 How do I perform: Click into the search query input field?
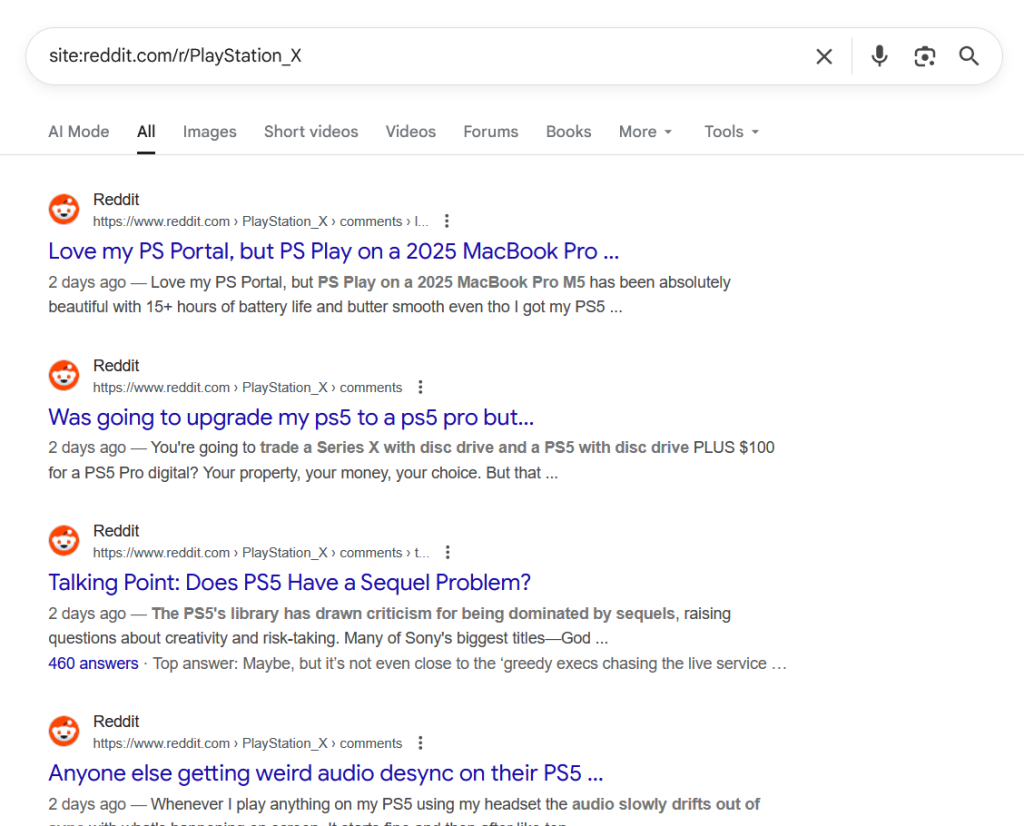pos(400,56)
